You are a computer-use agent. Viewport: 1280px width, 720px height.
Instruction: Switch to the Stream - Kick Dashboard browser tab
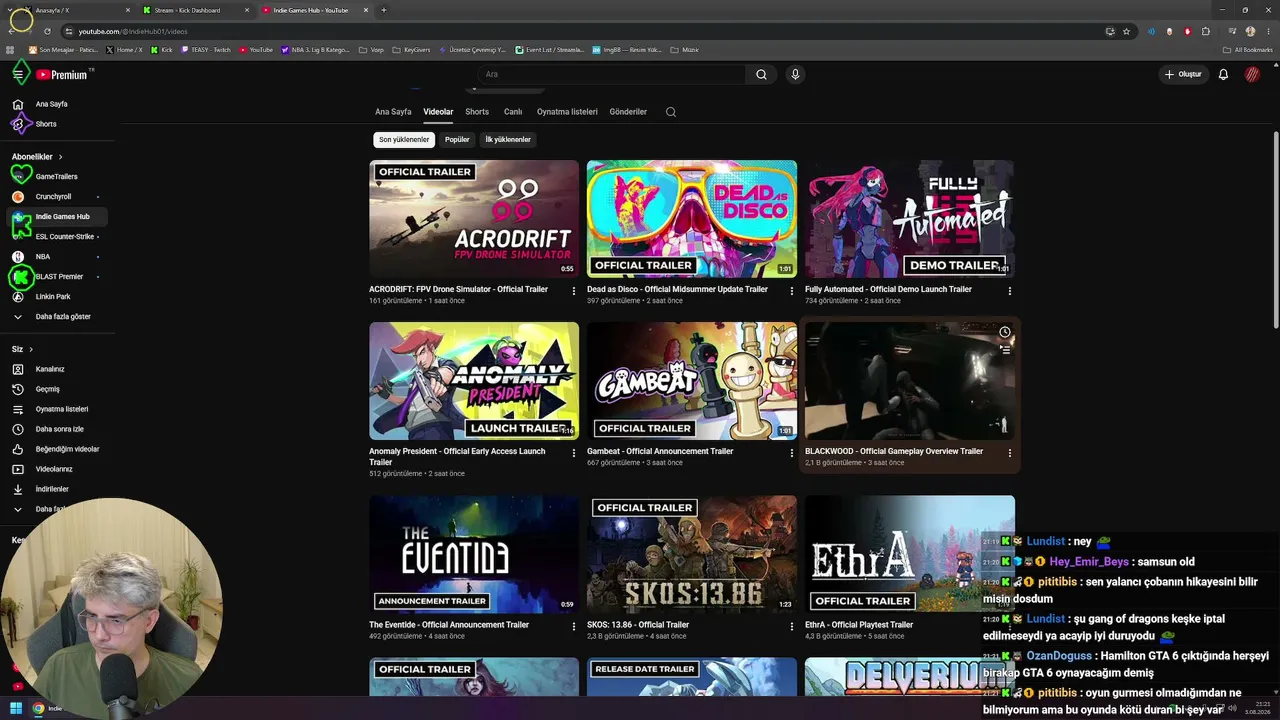(195, 10)
